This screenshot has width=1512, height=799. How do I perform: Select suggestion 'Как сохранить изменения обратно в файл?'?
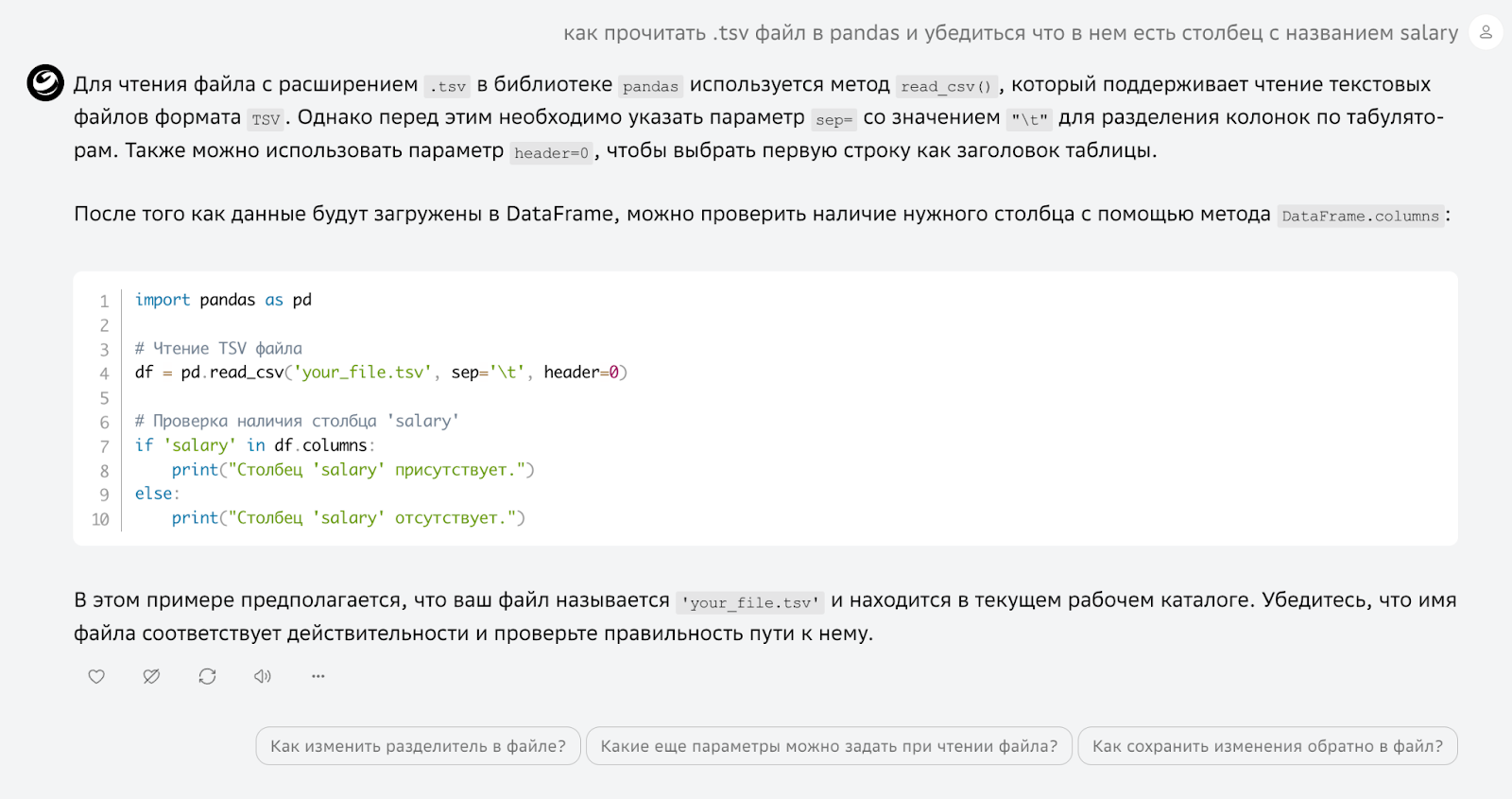coord(1267,746)
